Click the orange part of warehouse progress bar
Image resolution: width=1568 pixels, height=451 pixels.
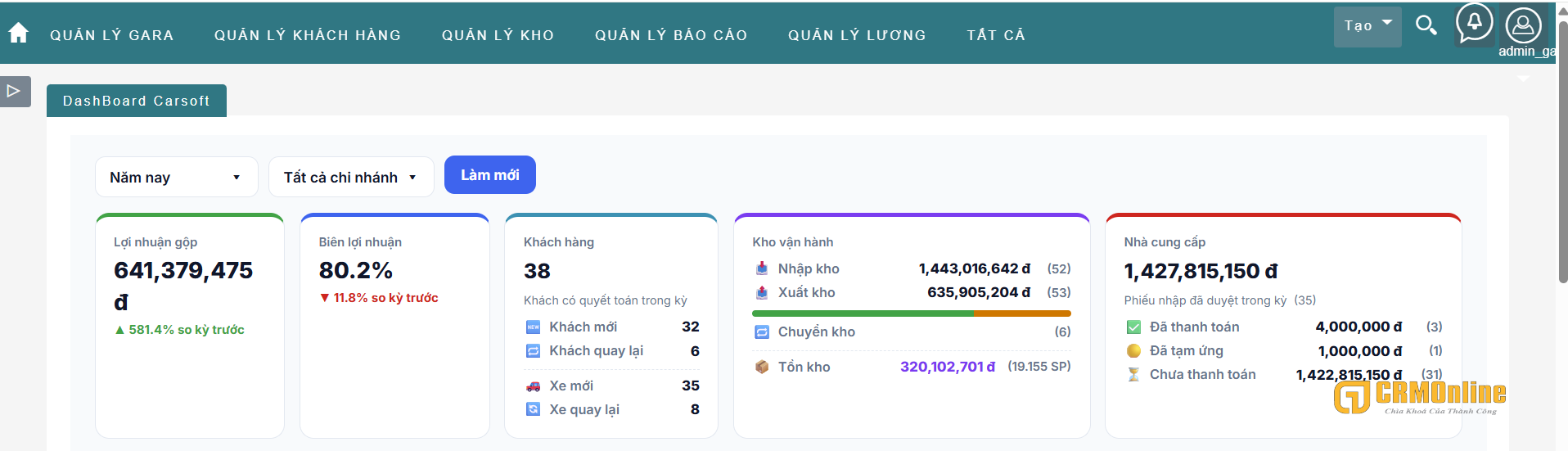[x=1022, y=313]
